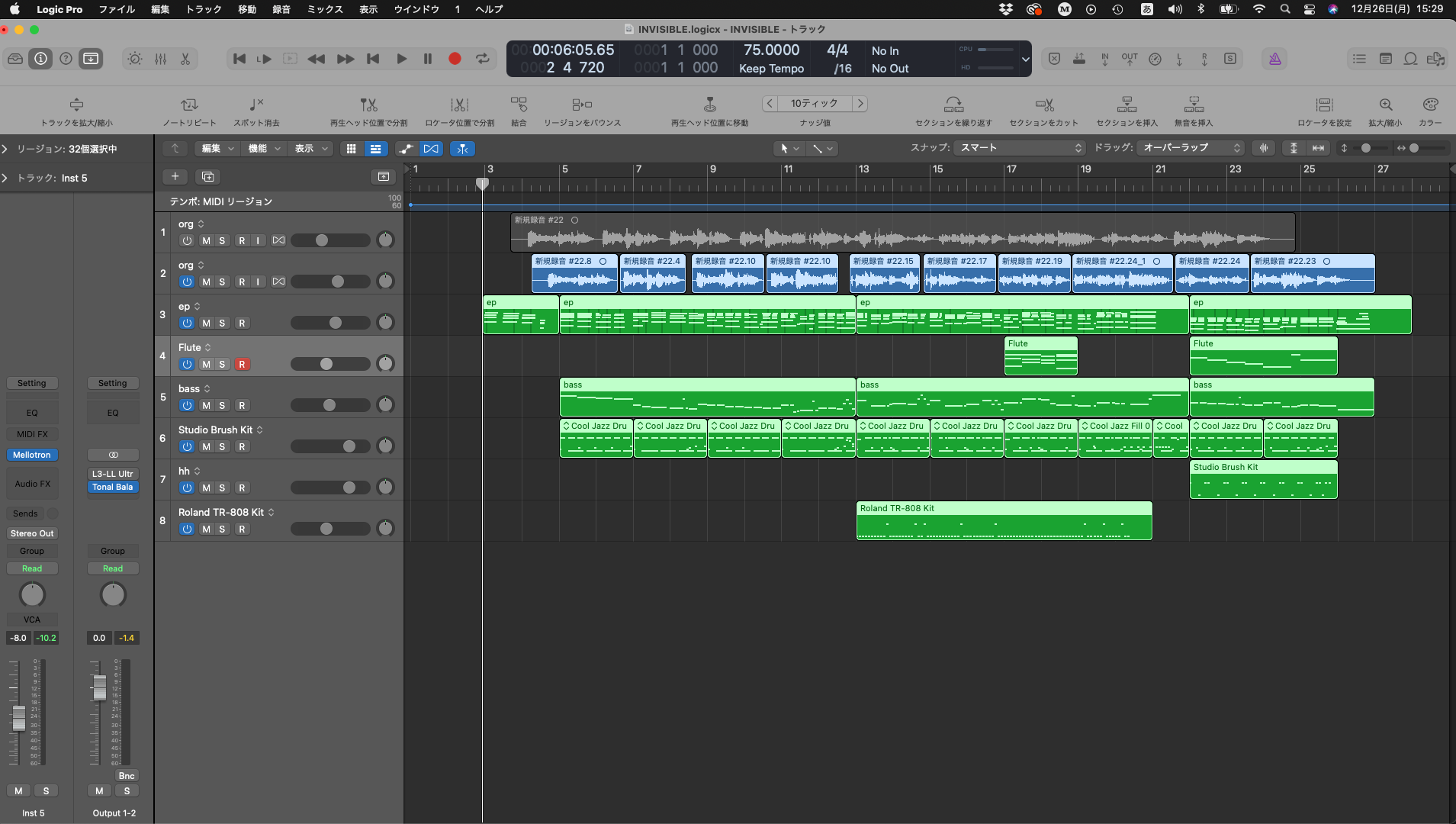Open the Drag mode Overlap dropdown
1456x824 pixels.
1191,148
